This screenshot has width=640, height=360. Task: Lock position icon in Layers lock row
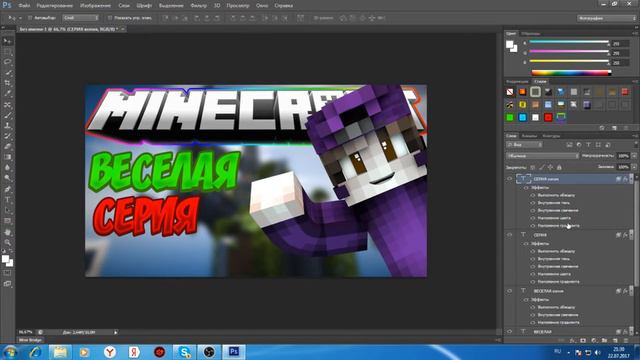pos(550,167)
